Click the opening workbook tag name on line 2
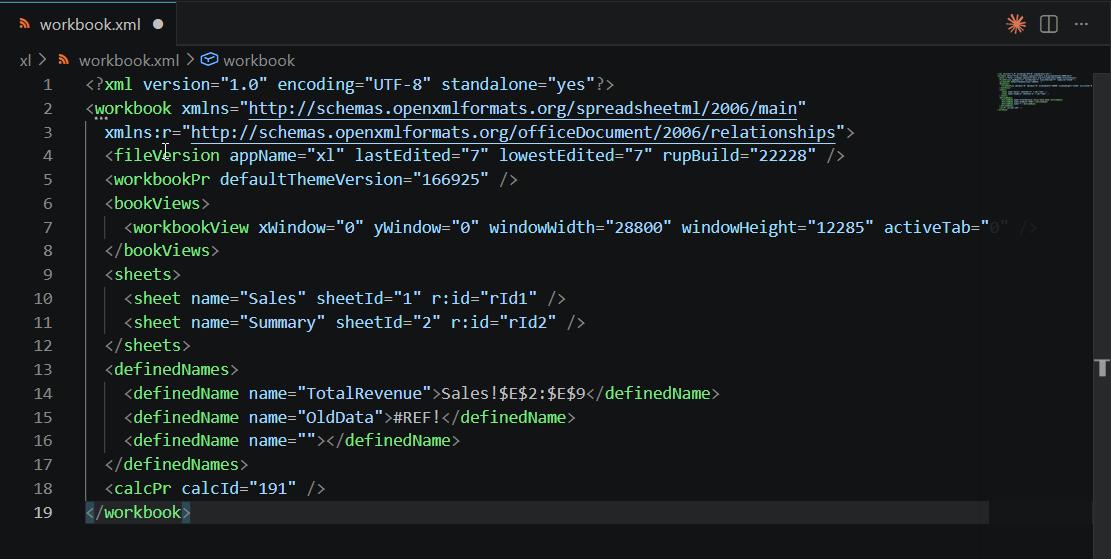1111x559 pixels. tap(133, 108)
